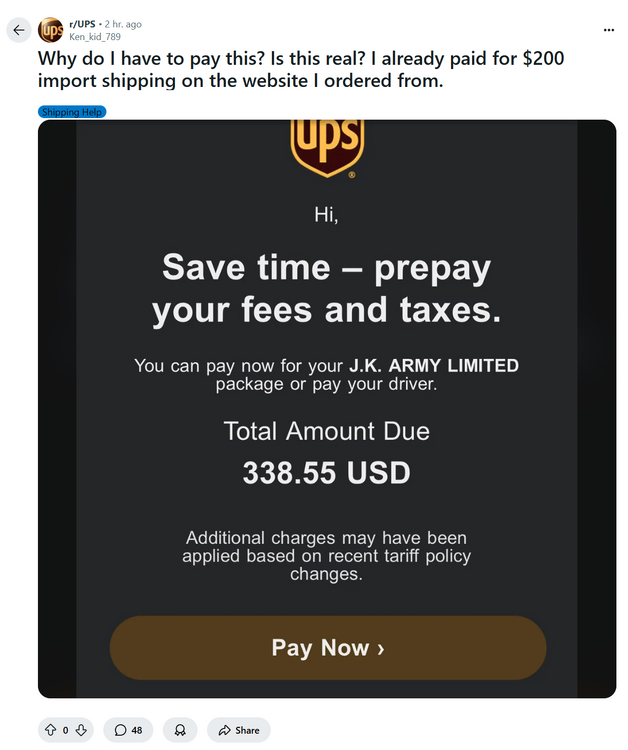Open the r/UPS subreddit link

click(x=84, y=24)
